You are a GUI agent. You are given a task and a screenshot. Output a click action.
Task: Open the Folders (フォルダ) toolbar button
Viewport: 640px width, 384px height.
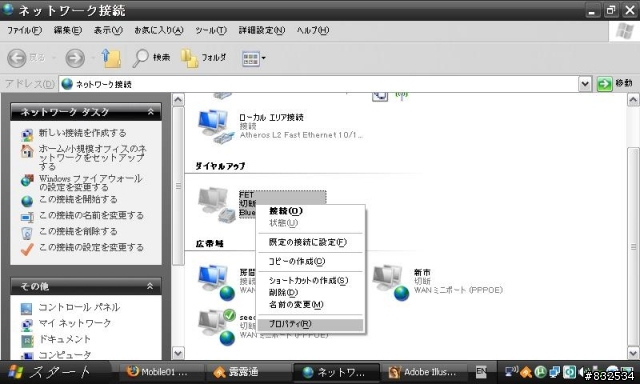pos(203,58)
